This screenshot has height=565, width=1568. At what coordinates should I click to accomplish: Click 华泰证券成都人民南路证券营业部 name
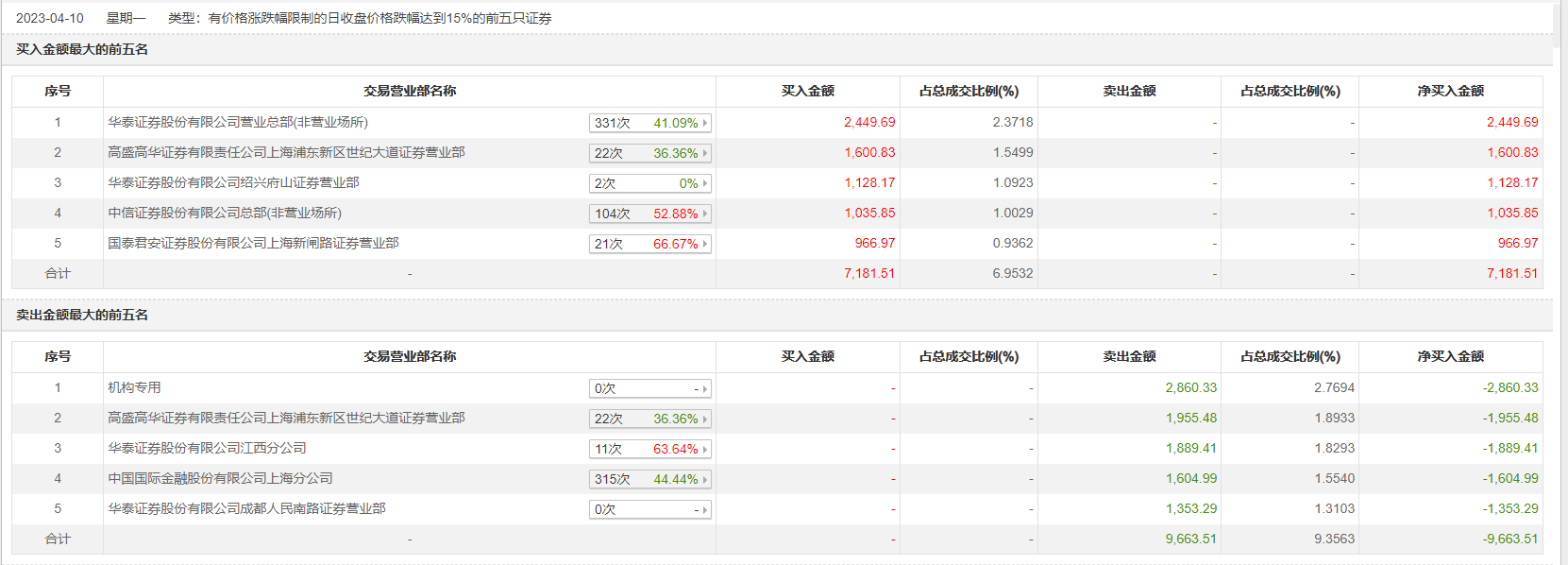246,508
